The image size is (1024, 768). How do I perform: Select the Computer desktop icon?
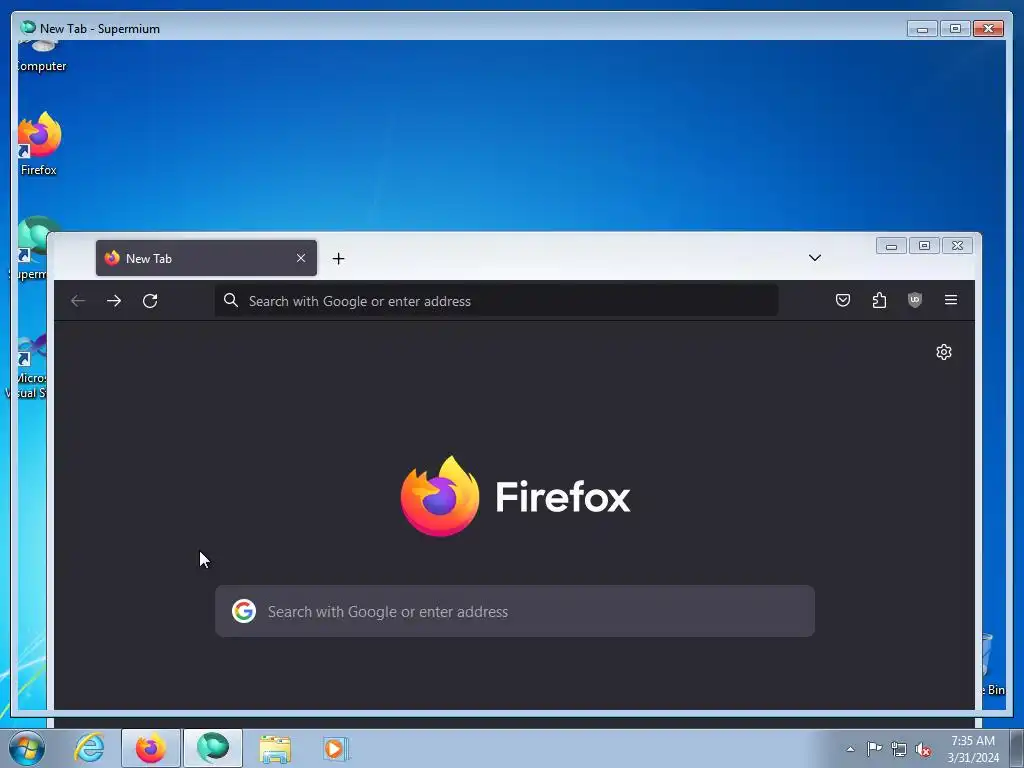coord(41,58)
